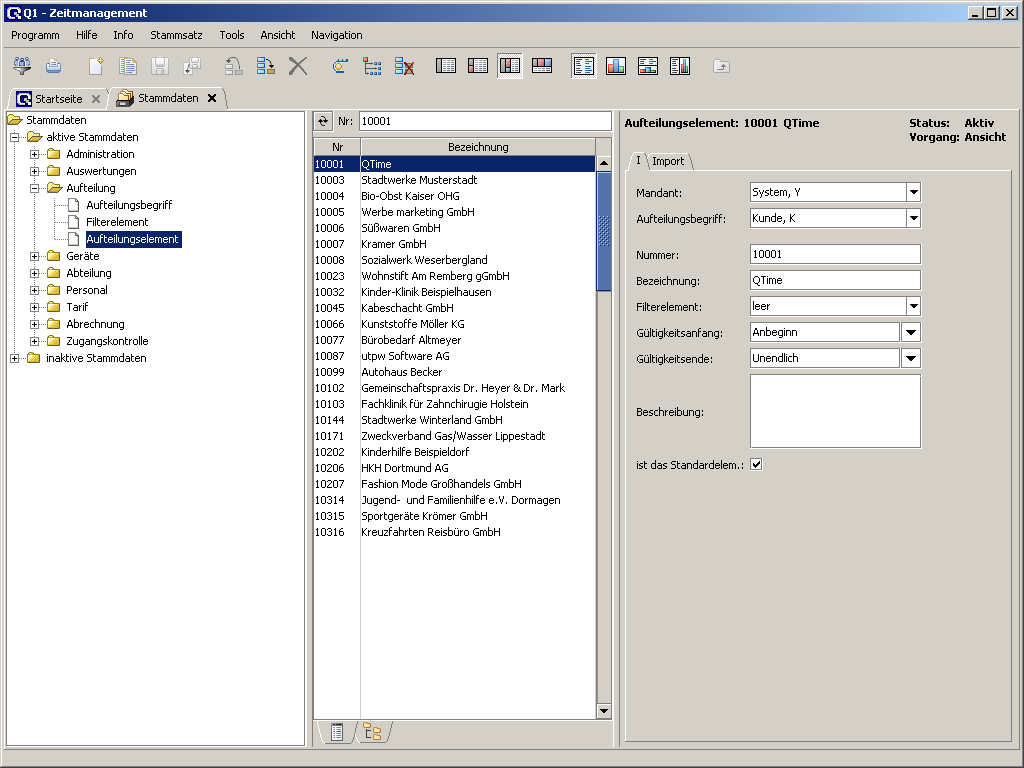Click the refresh arrows button beside Nr field
Screen dimensions: 1024x768
tap(323, 121)
